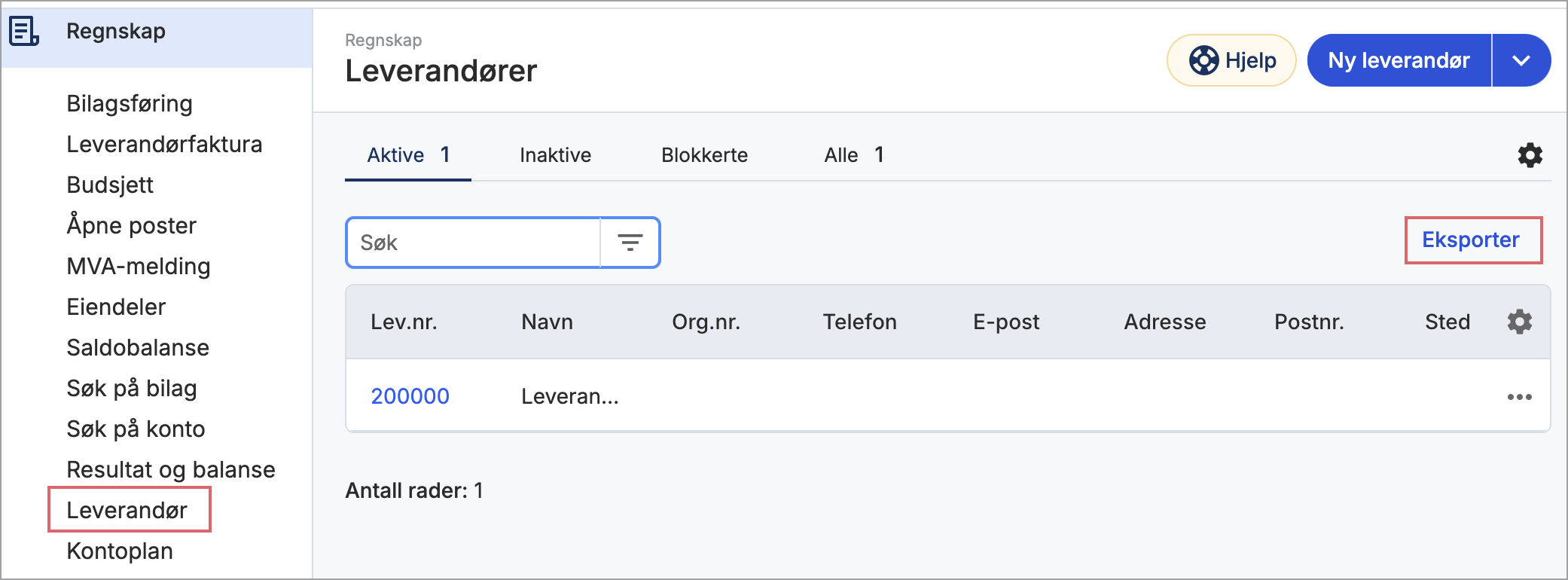Open Søk på konto in the sidebar
The width and height of the screenshot is (1568, 580).
(x=136, y=429)
